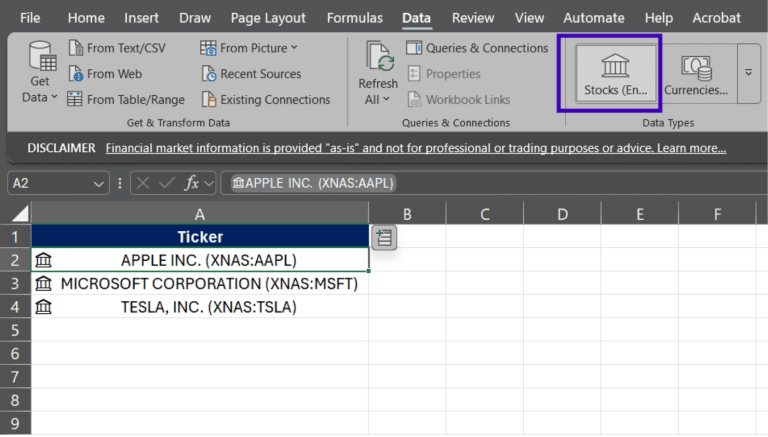Open Queries & Connections pane
The width and height of the screenshot is (768, 437).
[x=477, y=48]
